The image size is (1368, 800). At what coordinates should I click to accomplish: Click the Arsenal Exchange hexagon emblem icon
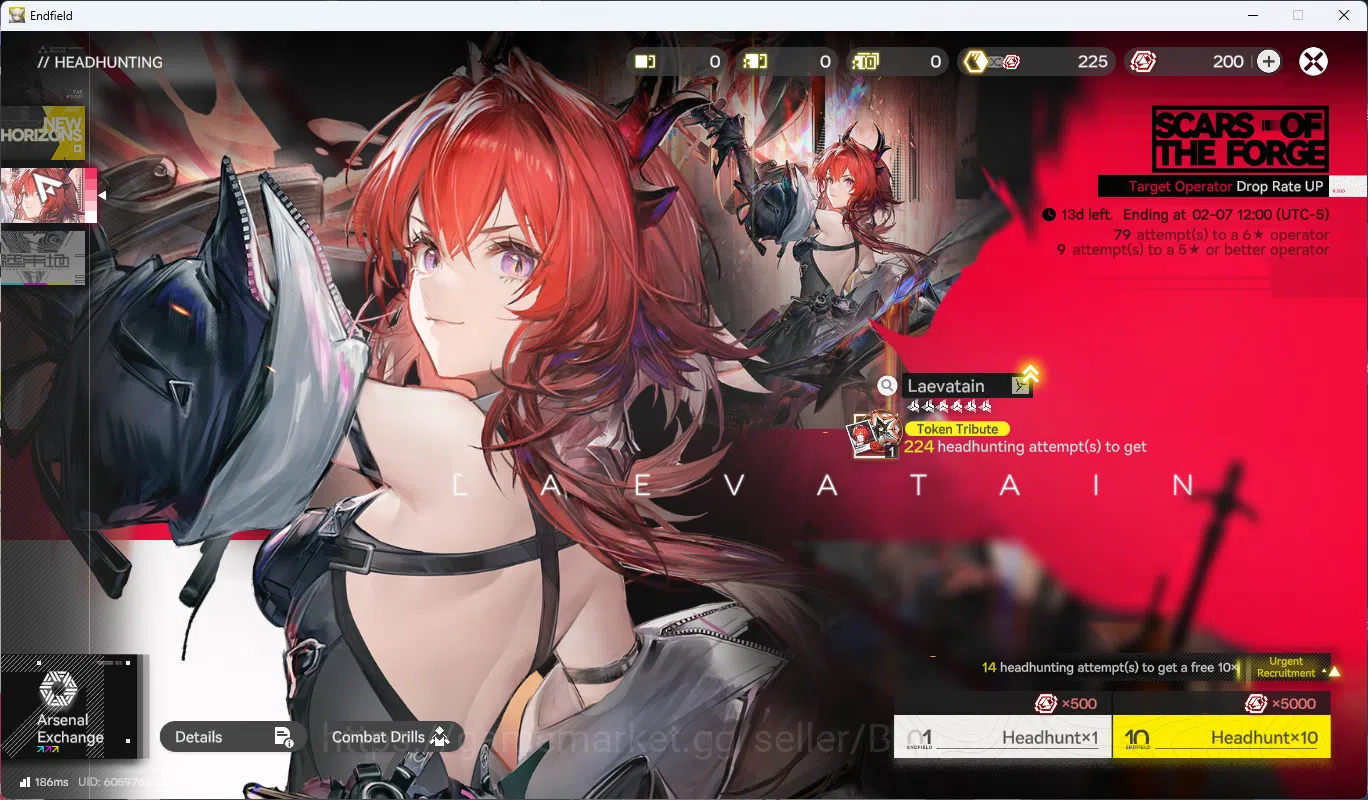coord(57,688)
